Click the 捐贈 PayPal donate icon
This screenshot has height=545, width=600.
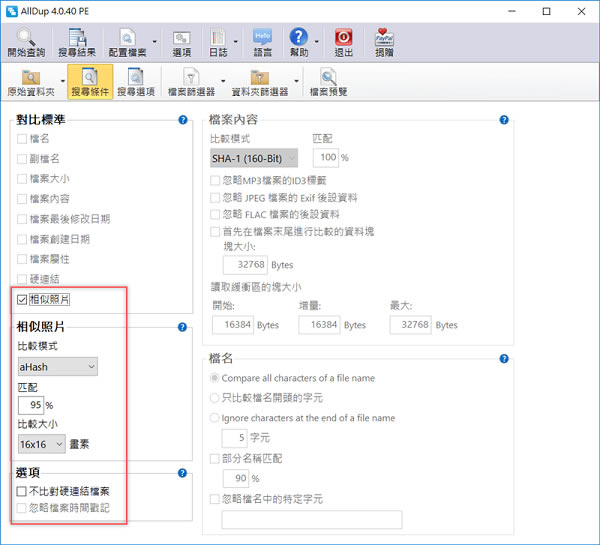(383, 39)
